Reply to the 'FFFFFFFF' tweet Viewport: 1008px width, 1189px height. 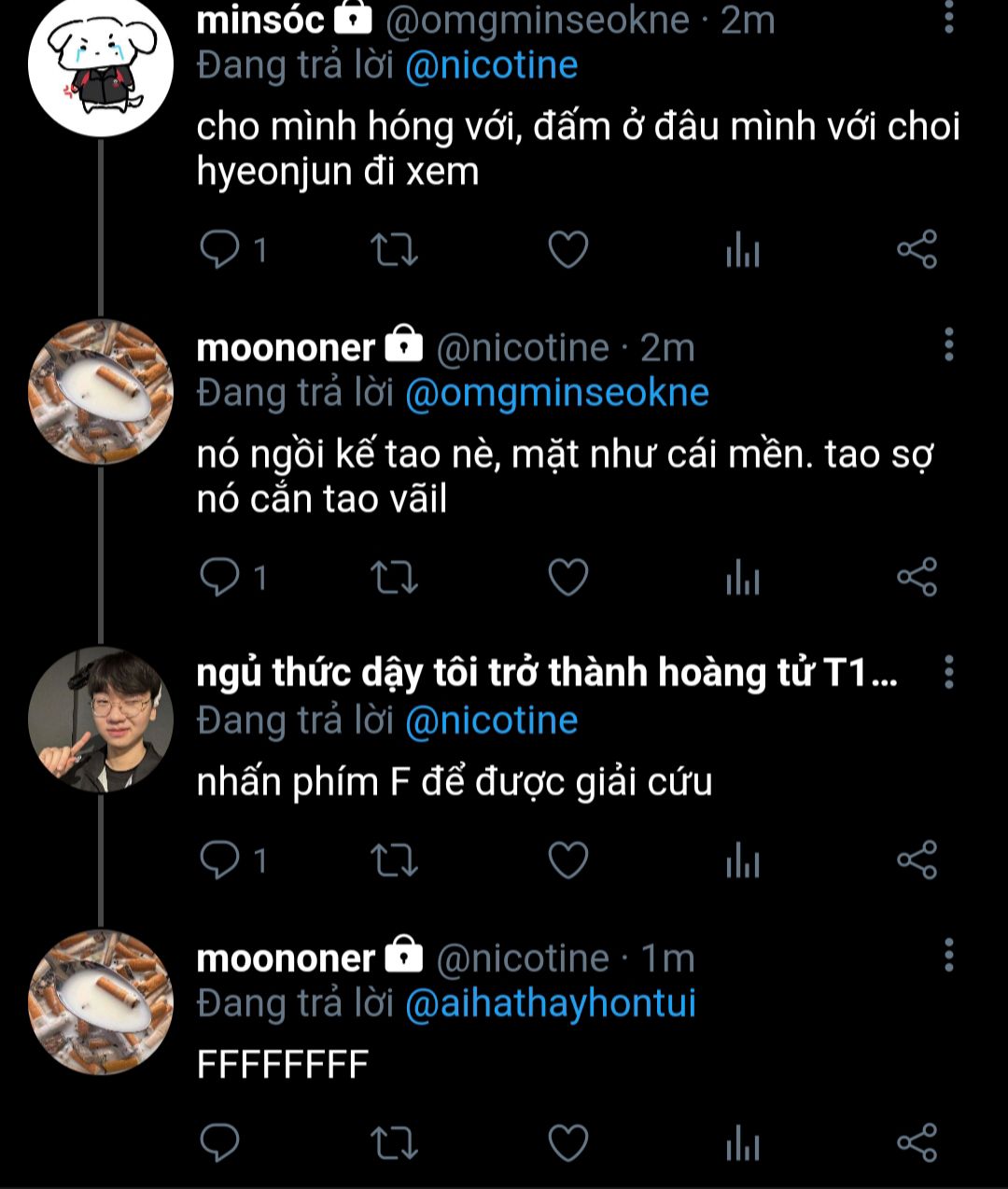pyautogui.click(x=221, y=1142)
